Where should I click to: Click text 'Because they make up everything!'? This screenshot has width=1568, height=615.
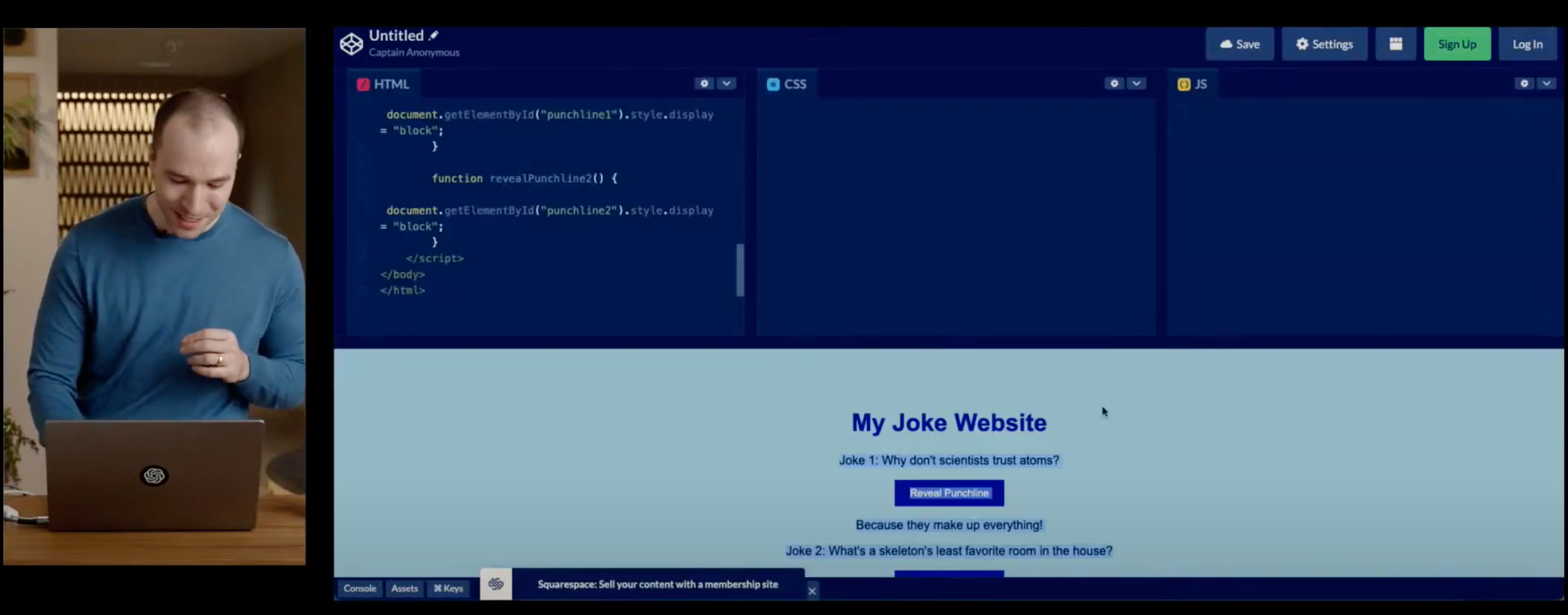coord(949,525)
